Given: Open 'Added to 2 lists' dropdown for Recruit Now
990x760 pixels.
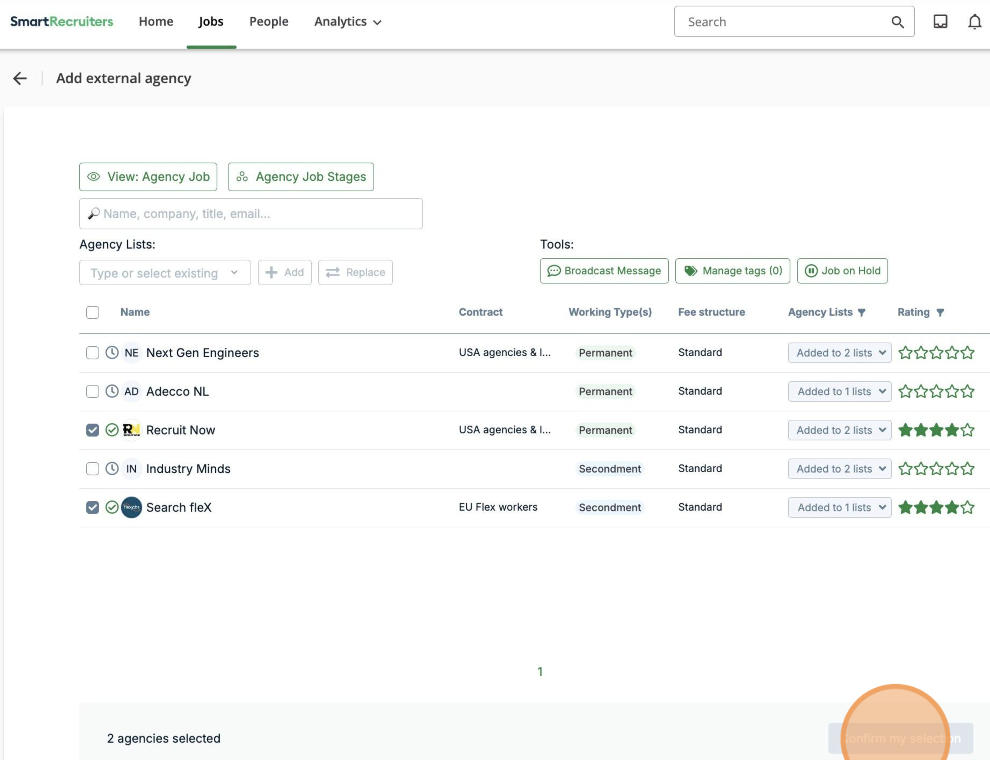Looking at the screenshot, I should tap(839, 430).
